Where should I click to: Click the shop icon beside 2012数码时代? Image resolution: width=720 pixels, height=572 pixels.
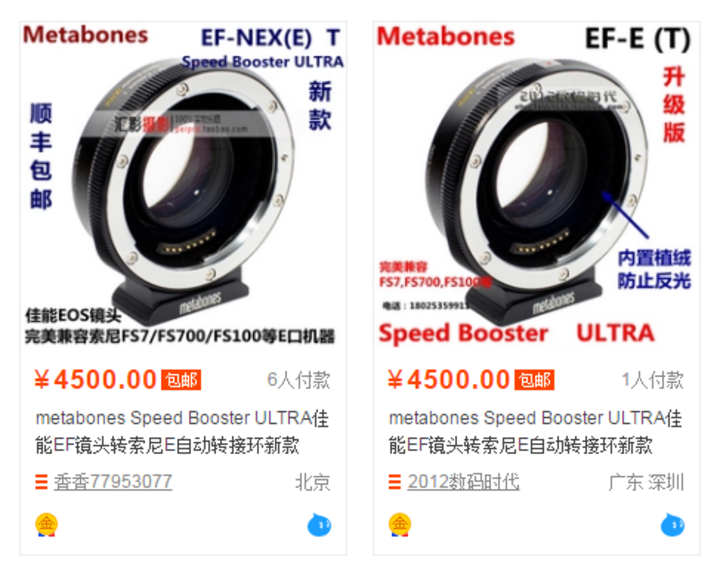[x=394, y=482]
